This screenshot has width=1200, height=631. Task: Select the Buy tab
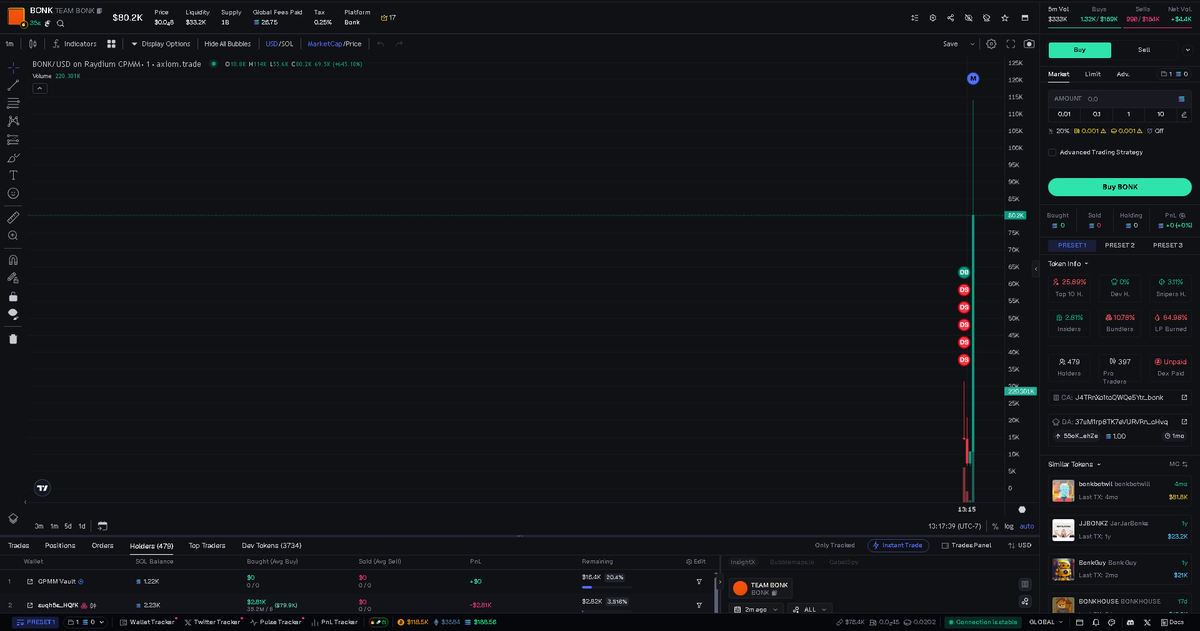pos(1079,50)
